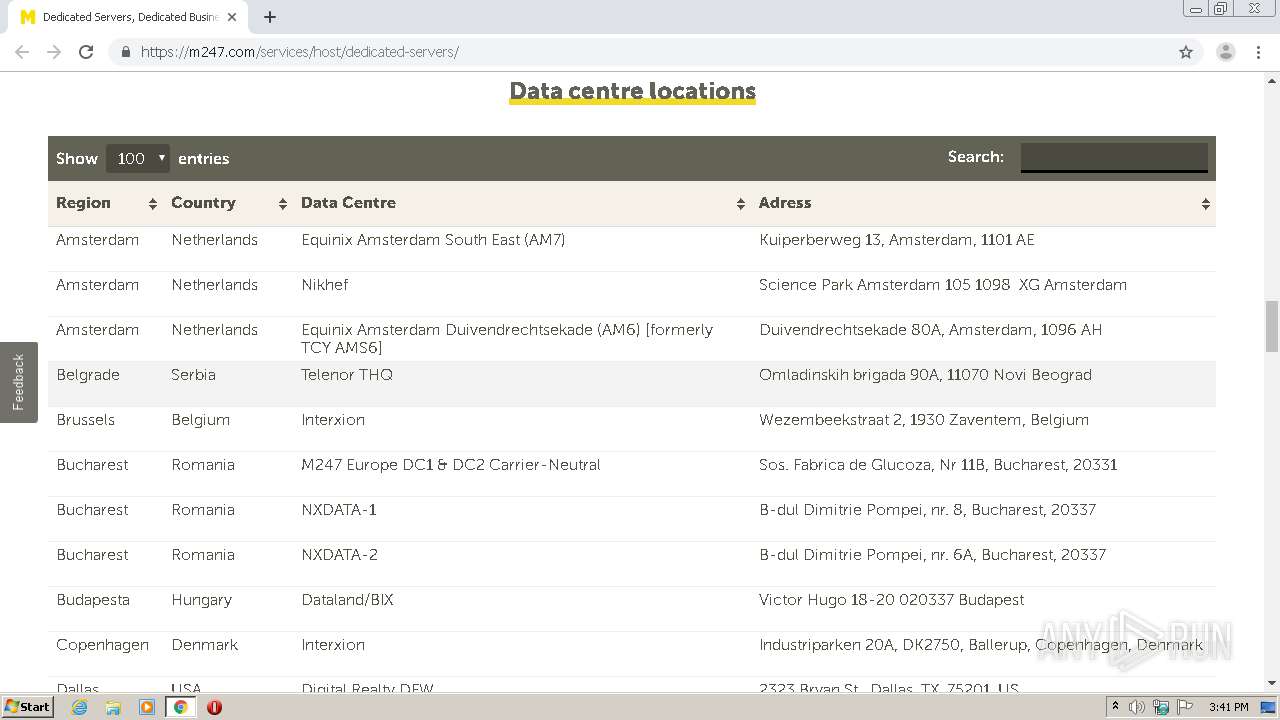Click the page vertical scrollbar thumb
Viewport: 1280px width, 720px height.
point(1272,326)
